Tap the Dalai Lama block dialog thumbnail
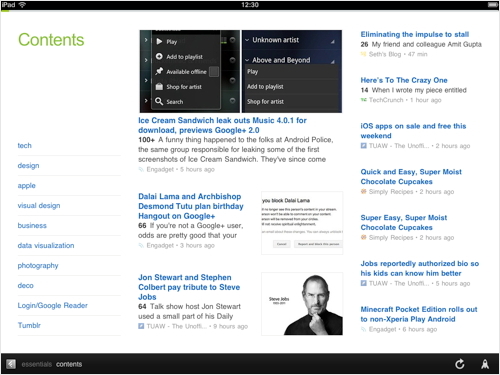Image resolution: width=500 pixels, height=375 pixels. (302, 223)
